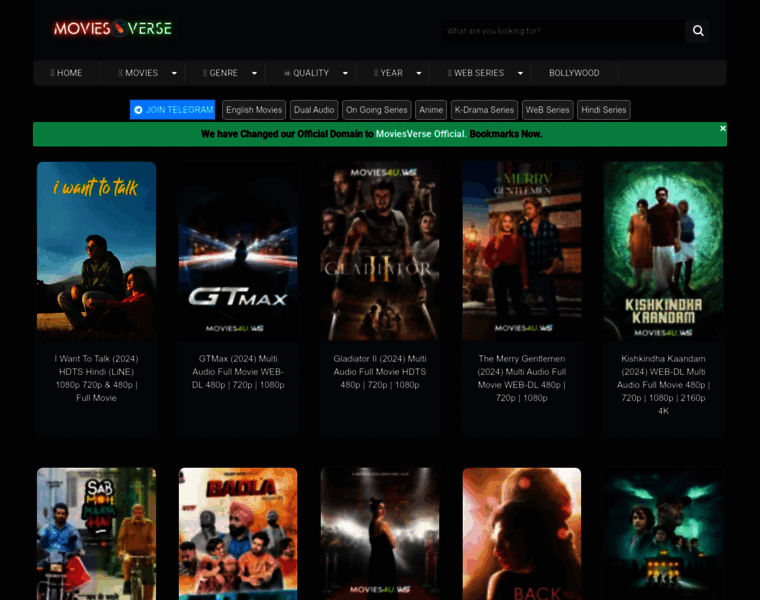Click 'Kishkindha Kaandam (2024)' title link
760x600 pixels.
663,385
